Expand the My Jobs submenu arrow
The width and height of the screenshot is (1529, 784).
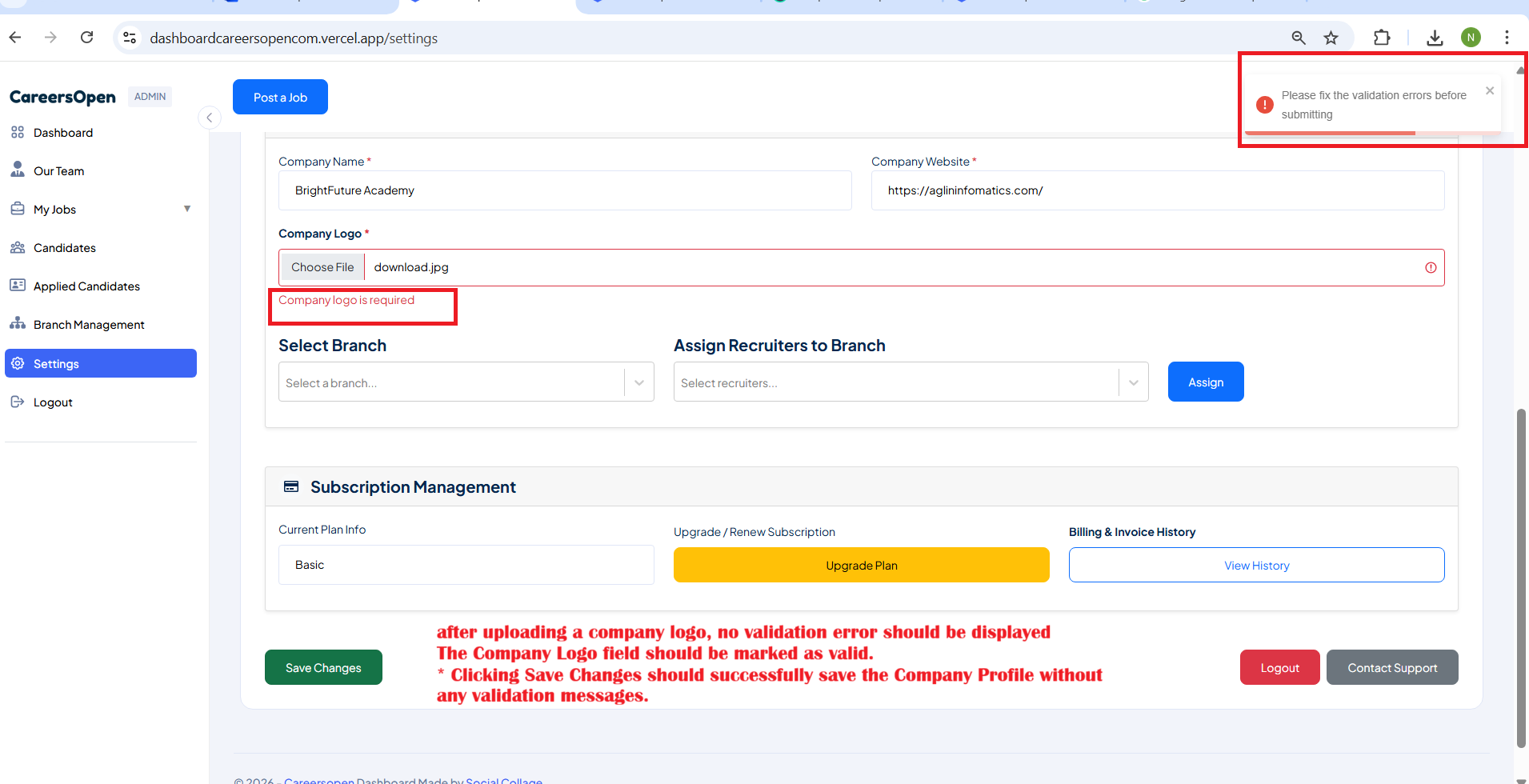click(x=187, y=209)
